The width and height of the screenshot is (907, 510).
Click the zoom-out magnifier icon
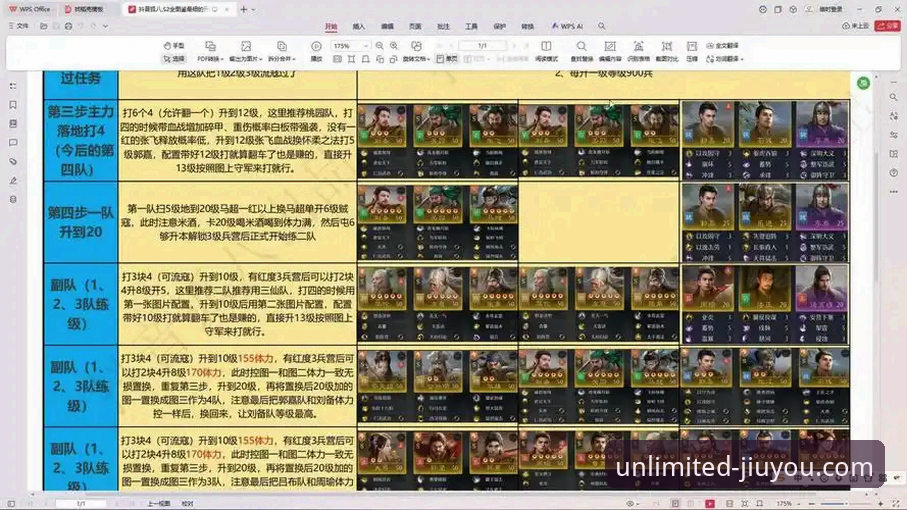(x=379, y=46)
